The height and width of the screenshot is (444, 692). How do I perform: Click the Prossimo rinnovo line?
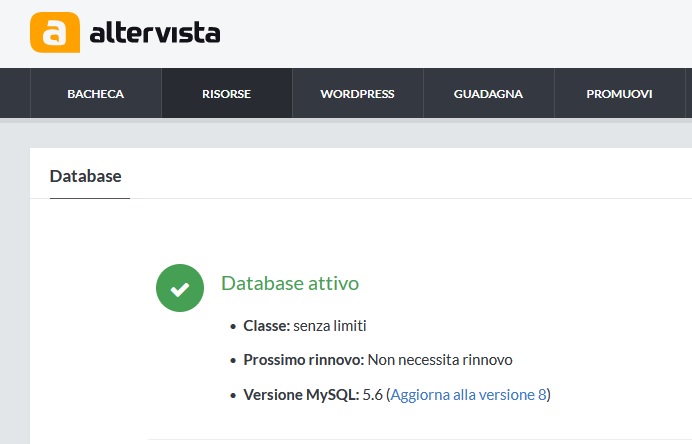click(x=378, y=360)
